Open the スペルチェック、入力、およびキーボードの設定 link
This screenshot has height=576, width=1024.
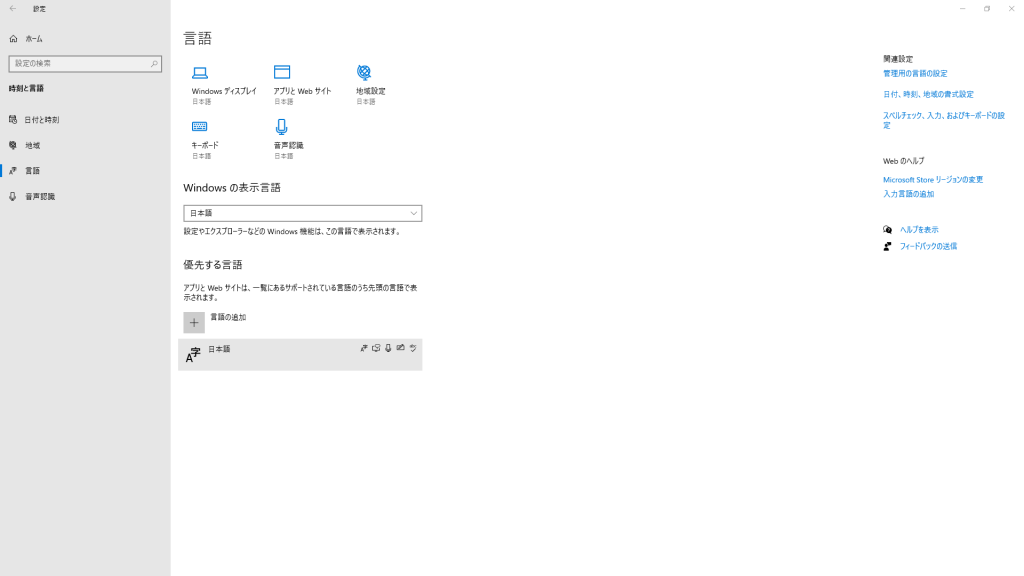(944, 120)
